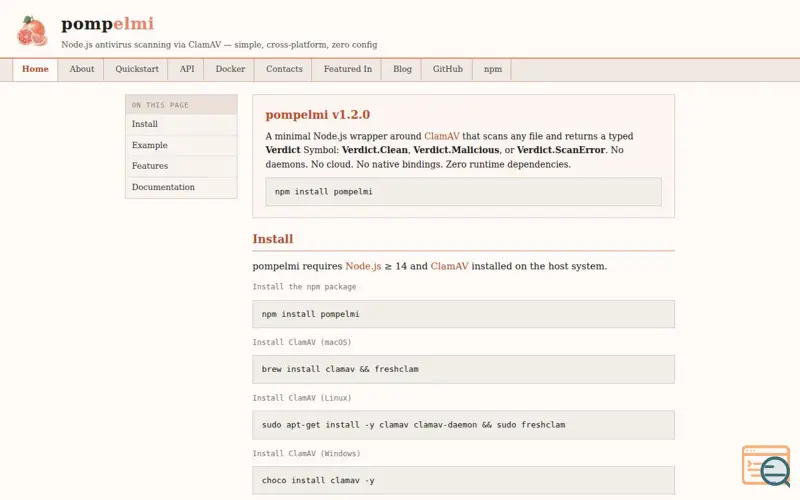
Task: Click the tagline under the site title
Action: click(219, 45)
